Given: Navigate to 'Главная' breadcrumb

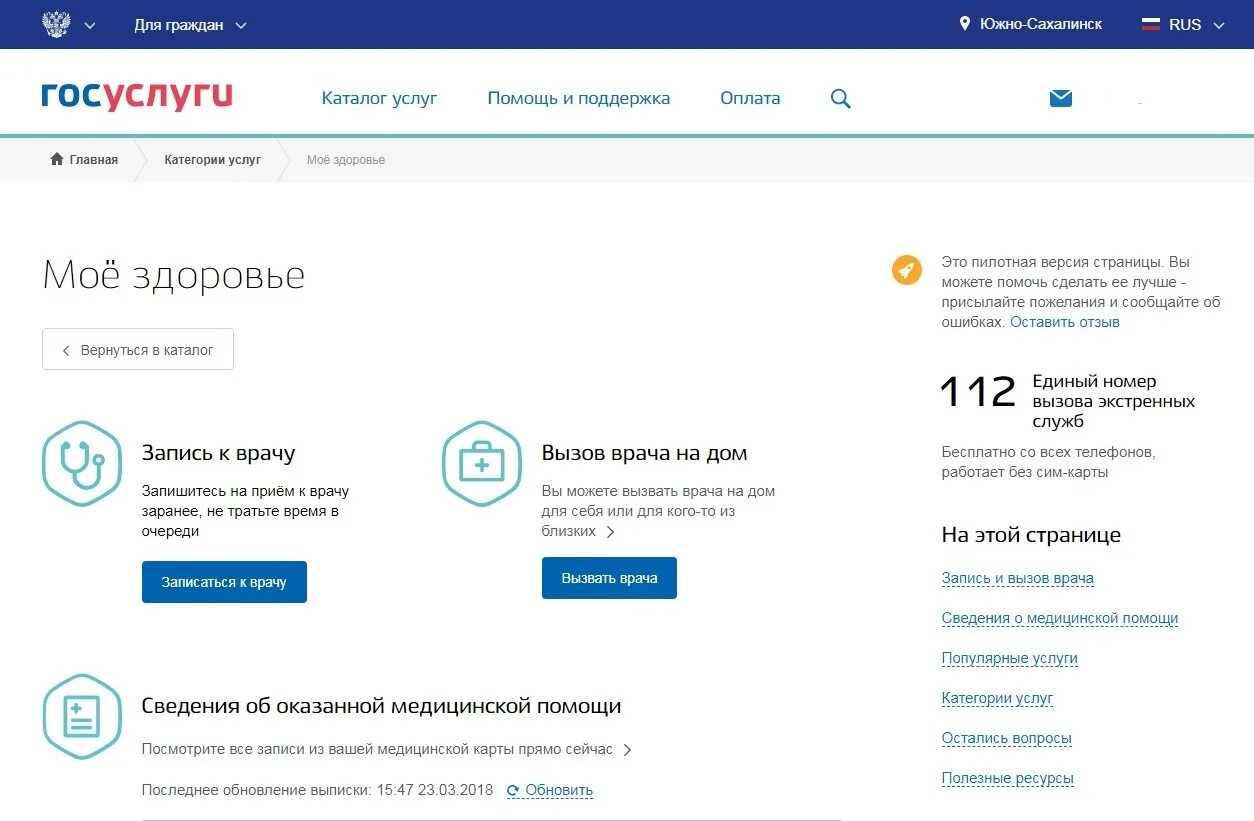Looking at the screenshot, I should (x=94, y=160).
